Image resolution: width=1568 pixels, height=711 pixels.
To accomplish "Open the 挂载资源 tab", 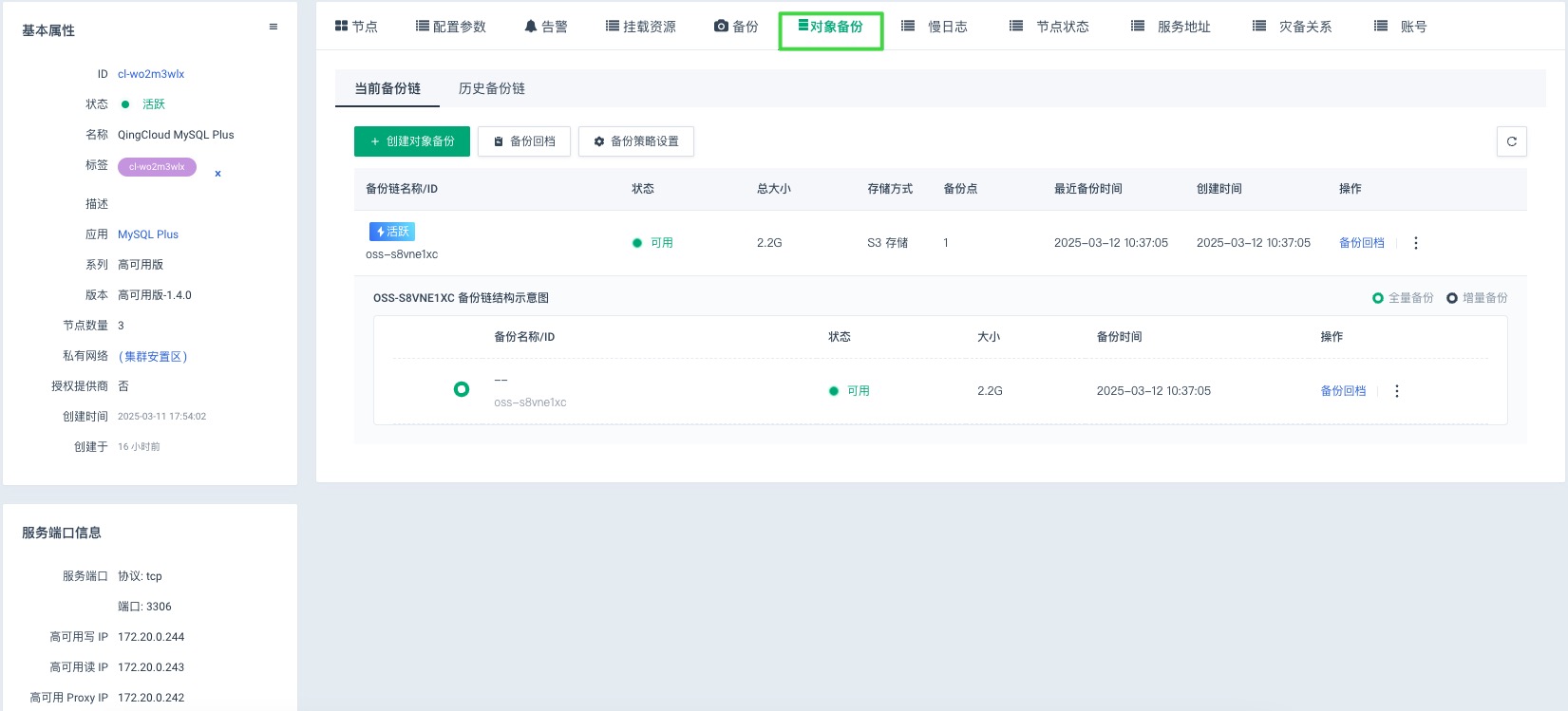I will 641,27.
